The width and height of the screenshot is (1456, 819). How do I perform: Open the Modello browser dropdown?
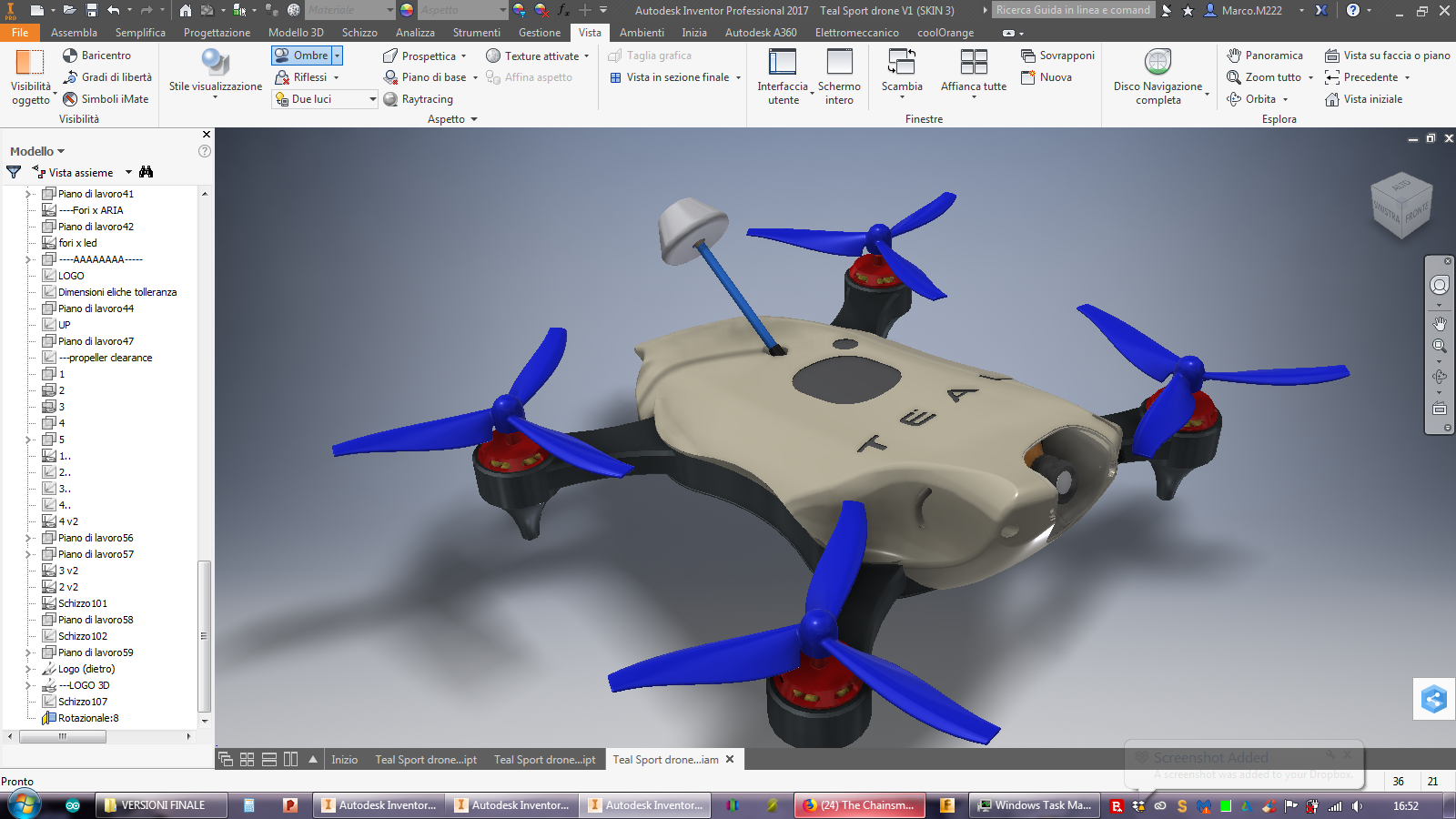pyautogui.click(x=37, y=151)
